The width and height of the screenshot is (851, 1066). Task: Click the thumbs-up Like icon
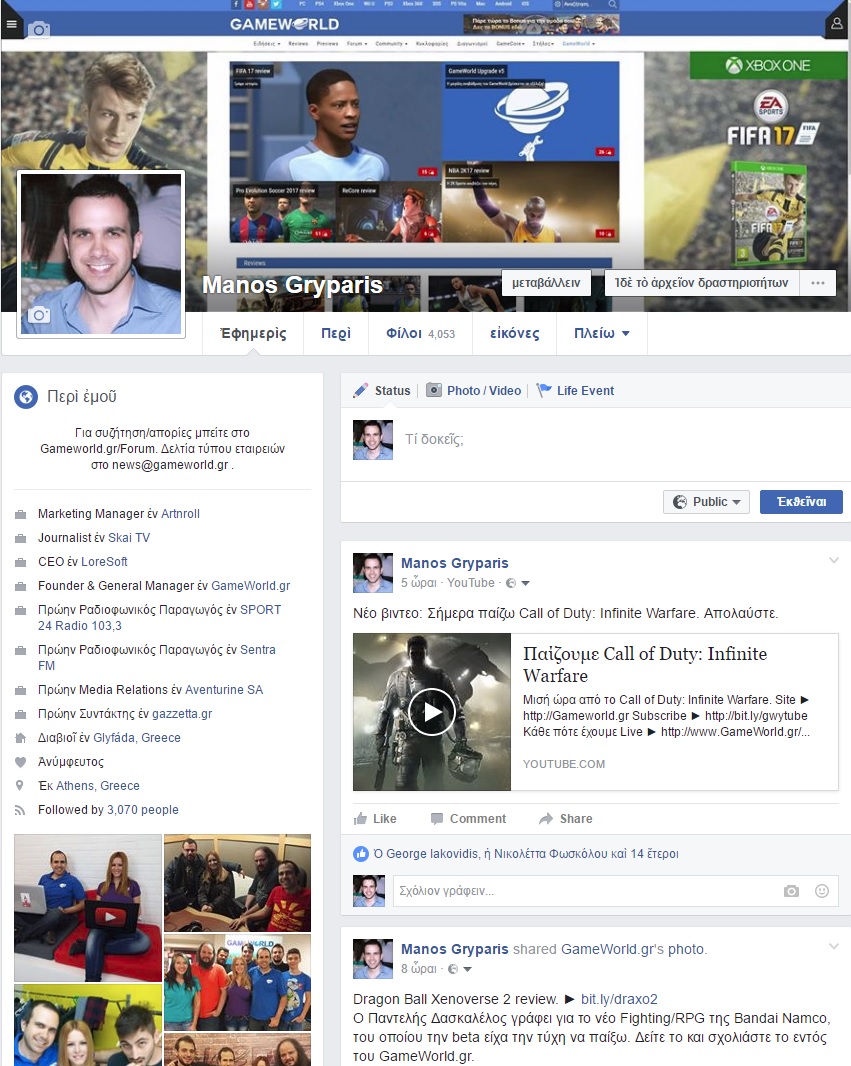(360, 819)
